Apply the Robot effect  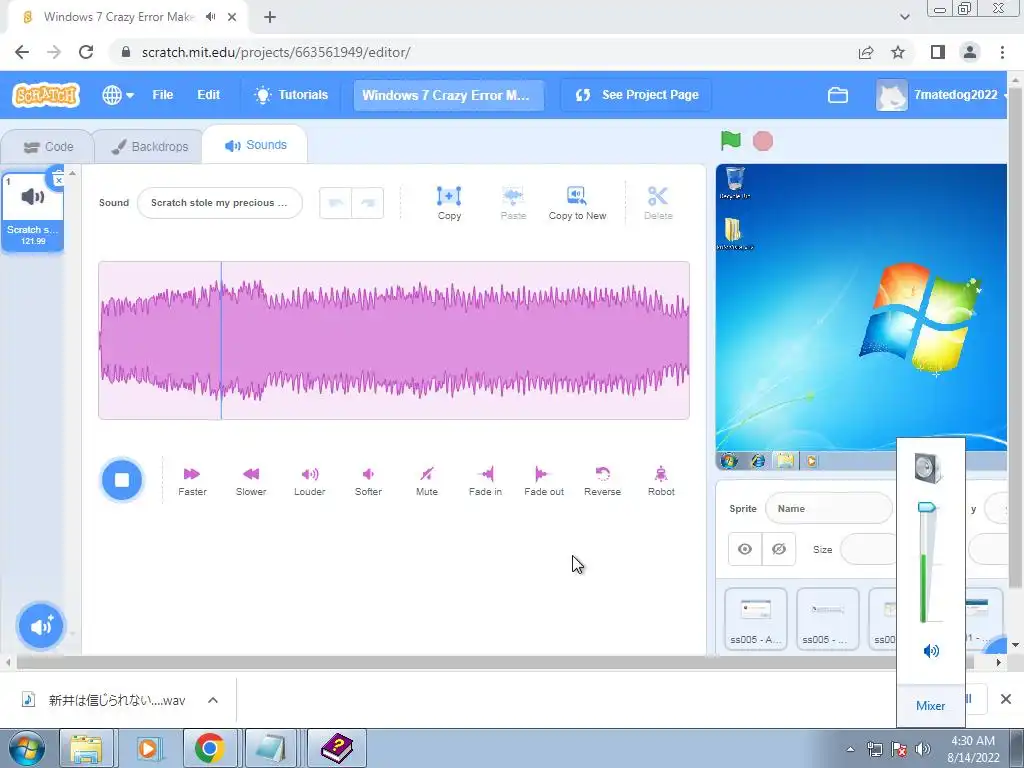[x=661, y=481]
